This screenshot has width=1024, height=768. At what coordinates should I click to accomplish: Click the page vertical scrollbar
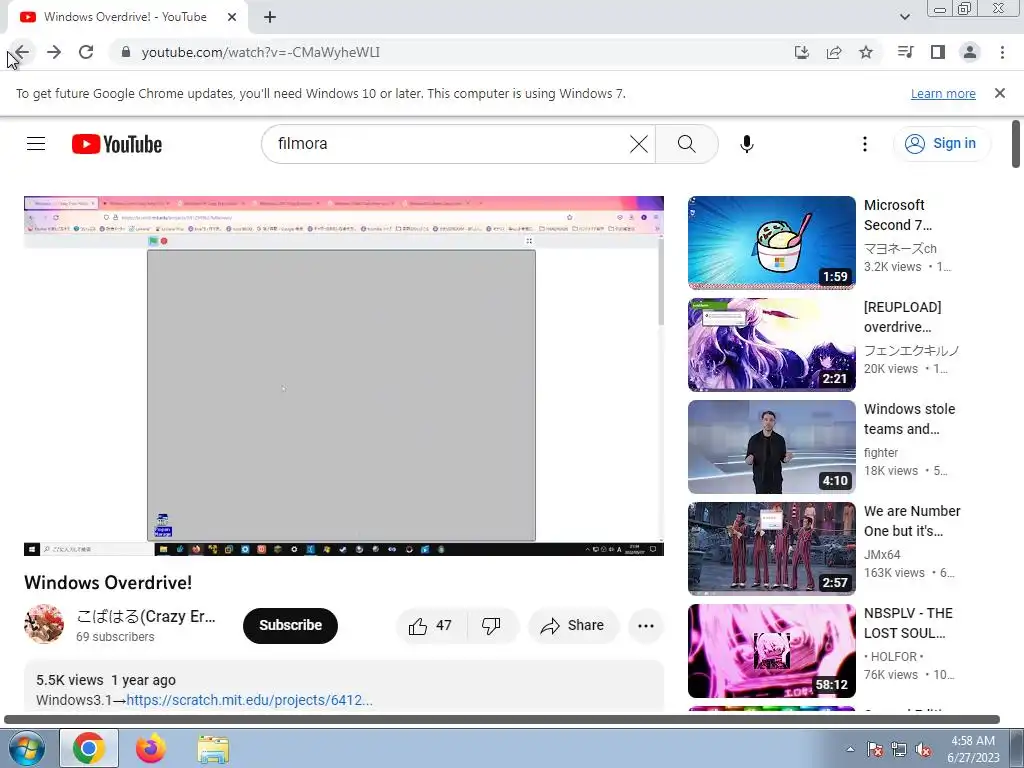pos(1017,144)
